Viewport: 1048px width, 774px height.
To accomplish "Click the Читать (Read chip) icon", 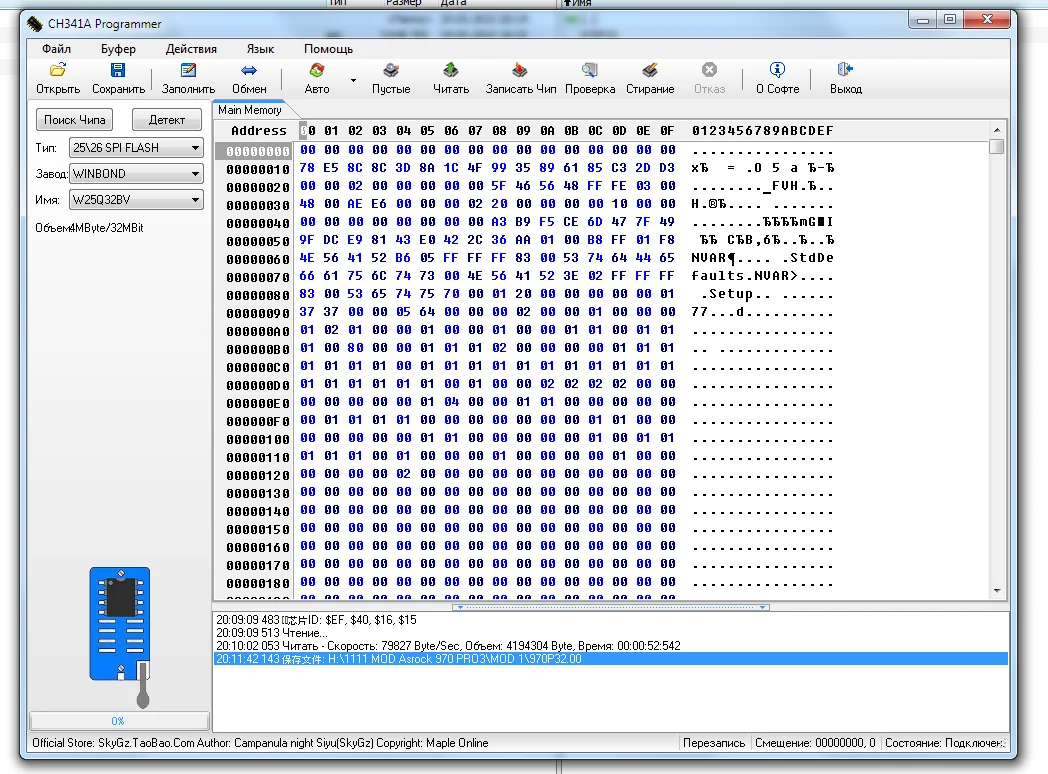I will point(451,71).
